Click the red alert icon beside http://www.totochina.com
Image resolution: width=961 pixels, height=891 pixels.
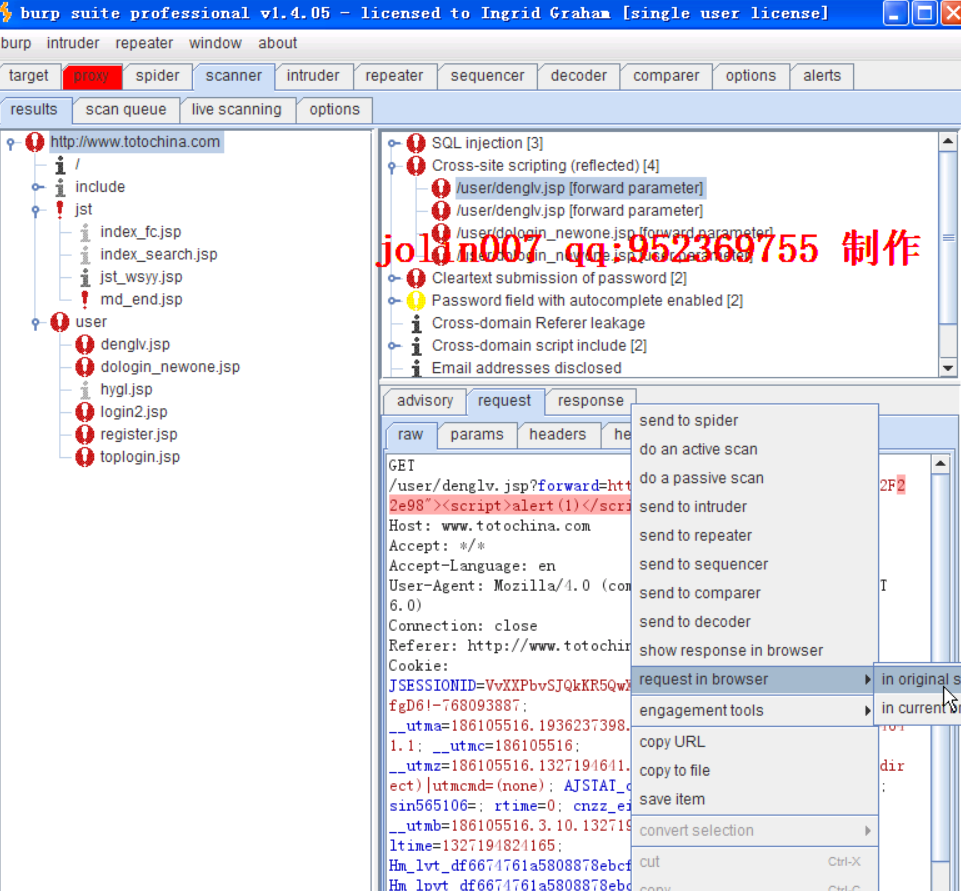point(35,142)
